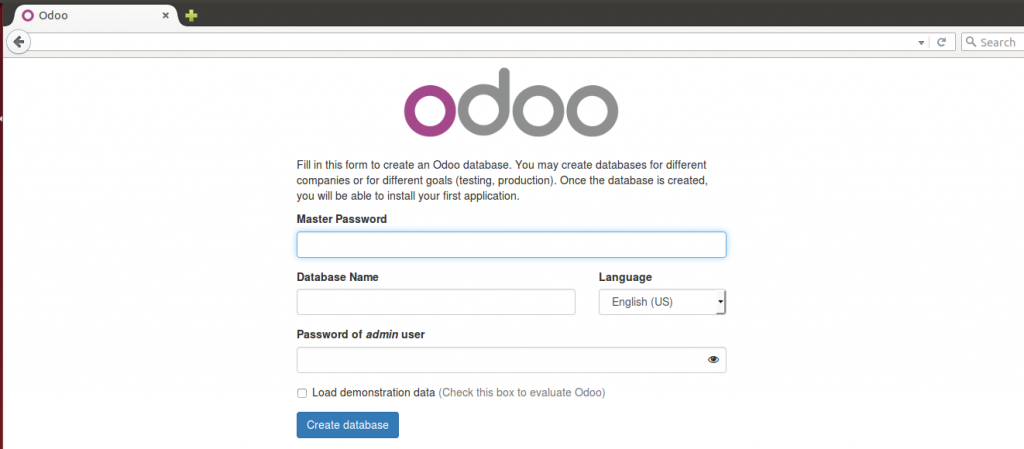Enable the Load demonstration data checkbox
1024x449 pixels.
pyautogui.click(x=302, y=393)
